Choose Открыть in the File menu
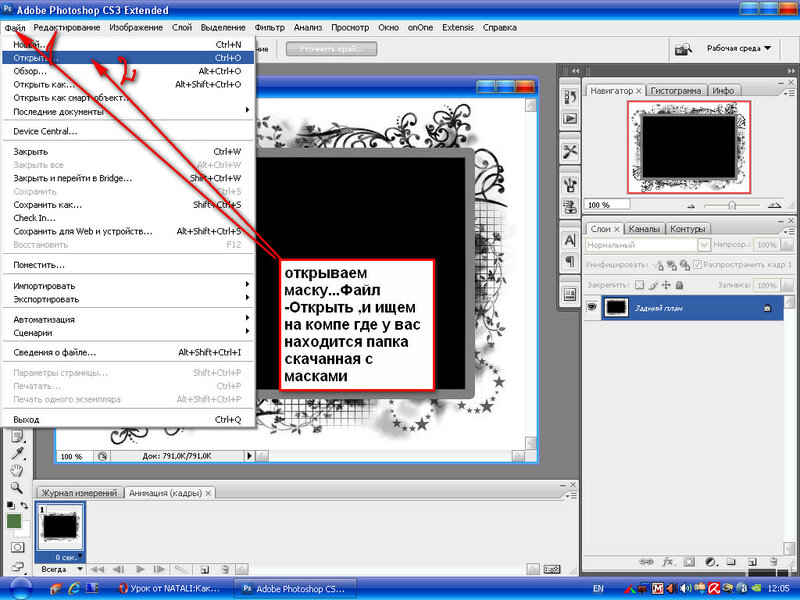This screenshot has width=800, height=600. [128, 58]
